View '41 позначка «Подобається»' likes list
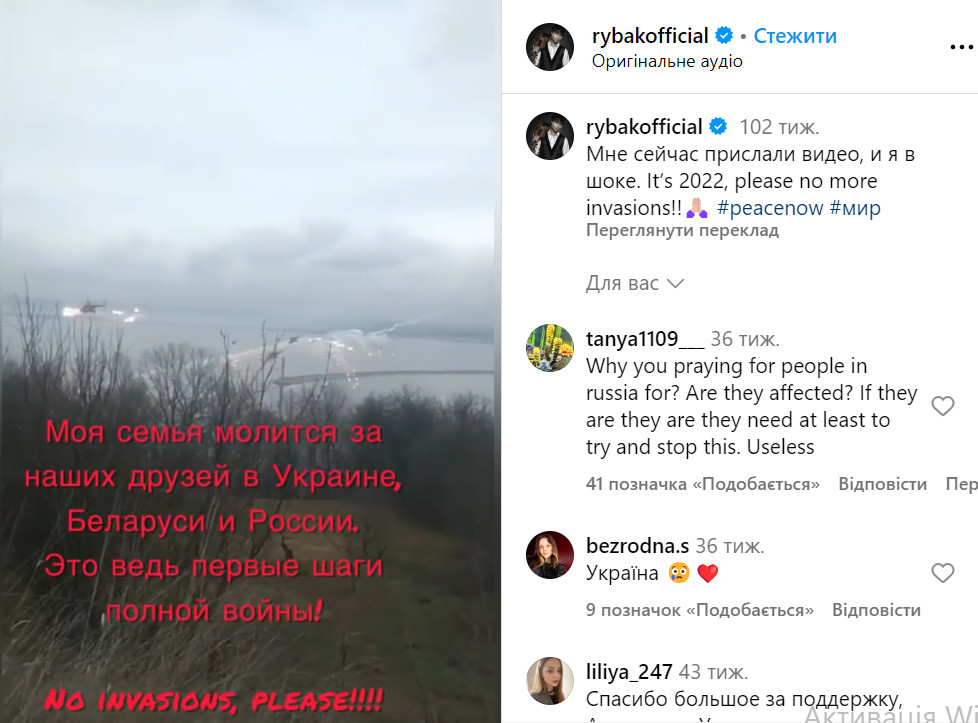The width and height of the screenshot is (978, 723). point(702,484)
